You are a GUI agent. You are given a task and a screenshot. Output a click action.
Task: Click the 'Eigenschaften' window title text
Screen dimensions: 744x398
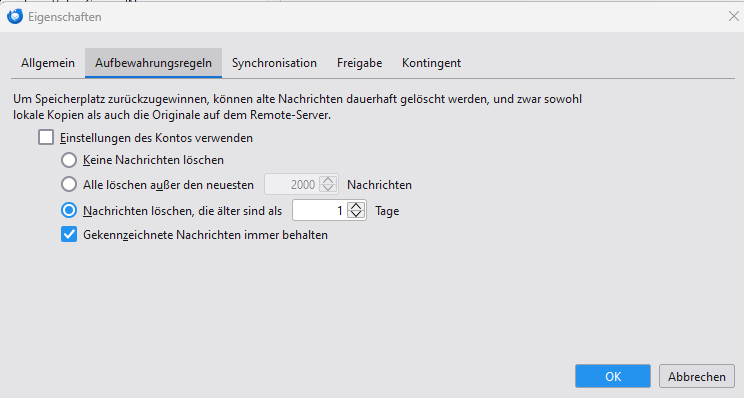coord(65,17)
